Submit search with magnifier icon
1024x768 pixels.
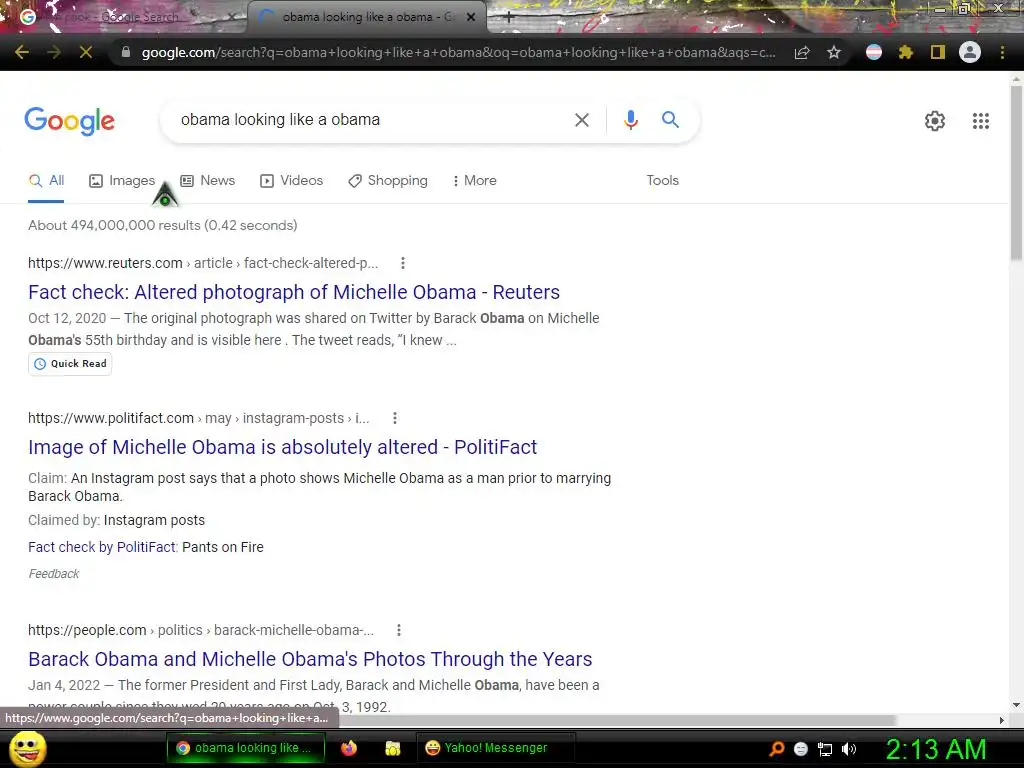(x=670, y=120)
